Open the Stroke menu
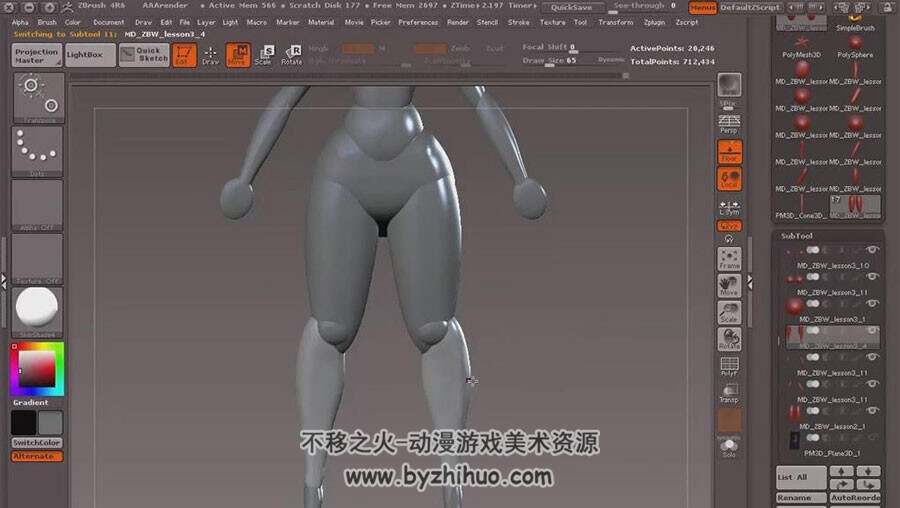Image resolution: width=900 pixels, height=508 pixels. [518, 22]
